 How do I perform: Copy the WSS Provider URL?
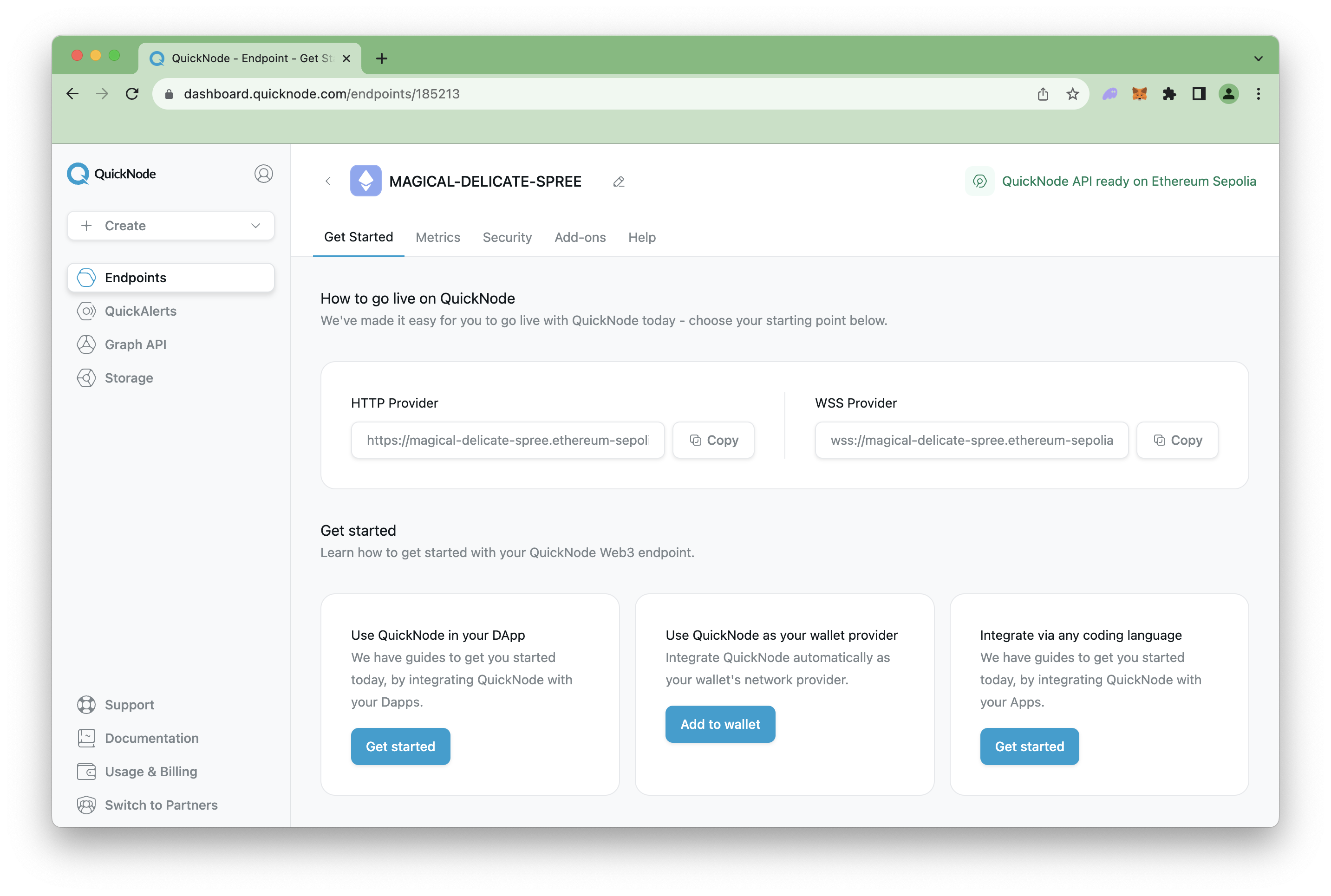1177,440
